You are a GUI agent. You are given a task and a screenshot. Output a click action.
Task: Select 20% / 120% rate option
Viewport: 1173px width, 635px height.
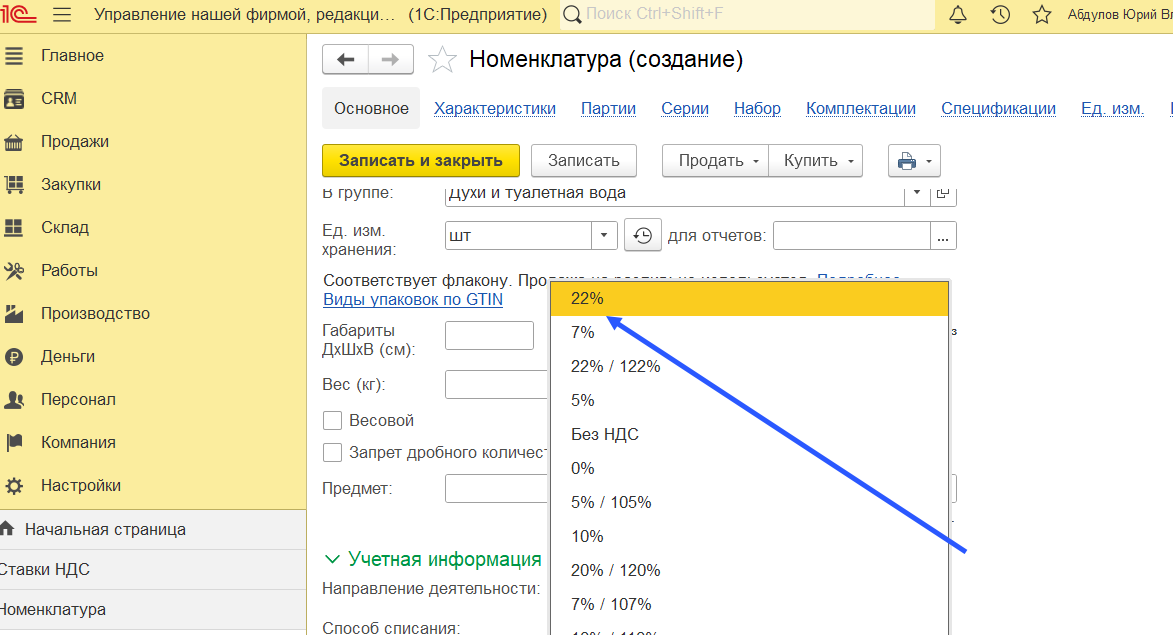pos(750,571)
